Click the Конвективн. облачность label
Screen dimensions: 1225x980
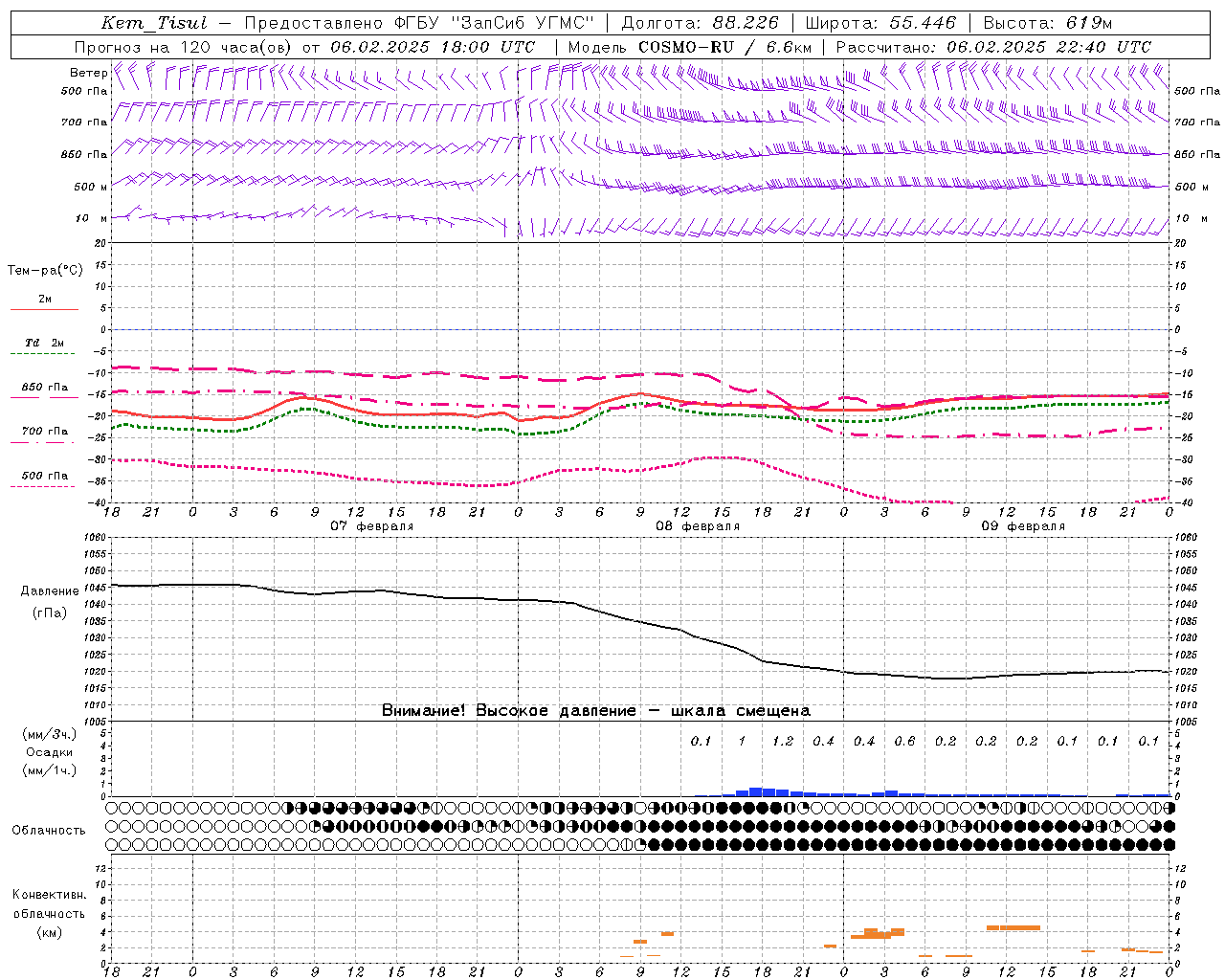(x=49, y=904)
